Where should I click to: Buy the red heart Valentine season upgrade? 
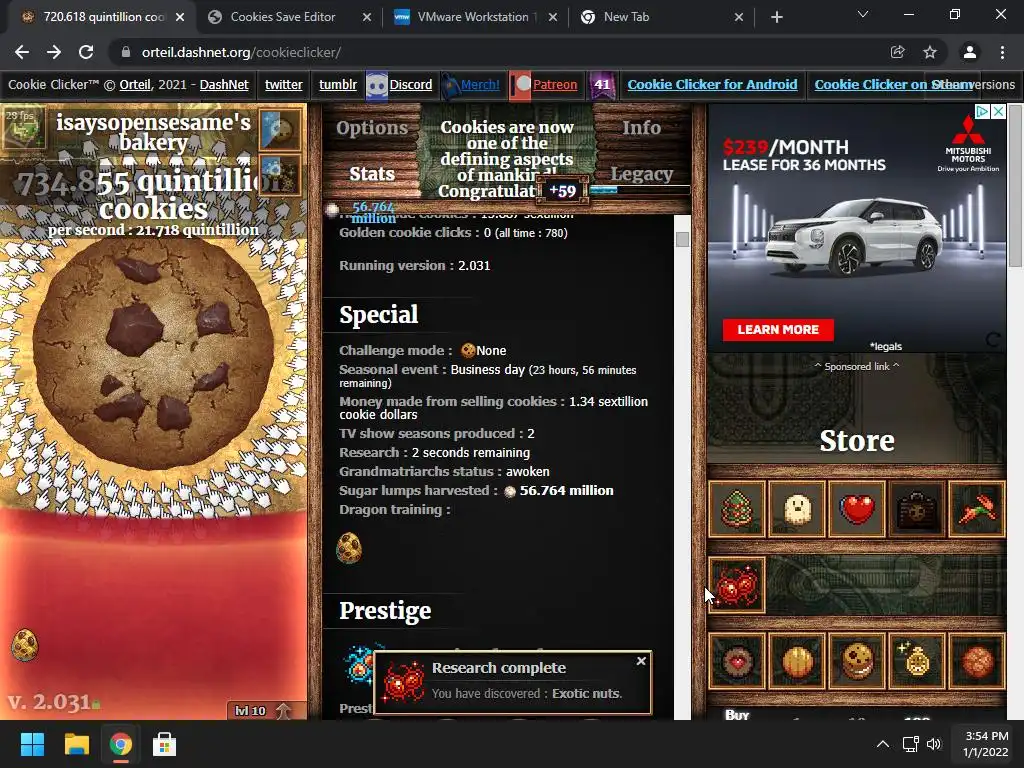click(x=857, y=509)
